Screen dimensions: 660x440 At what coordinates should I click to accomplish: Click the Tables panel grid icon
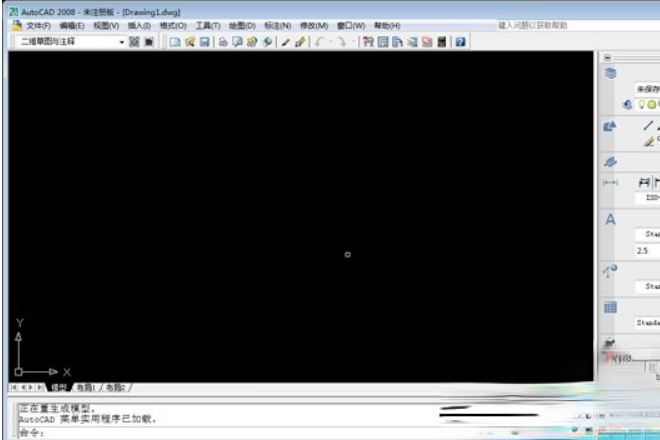click(610, 307)
